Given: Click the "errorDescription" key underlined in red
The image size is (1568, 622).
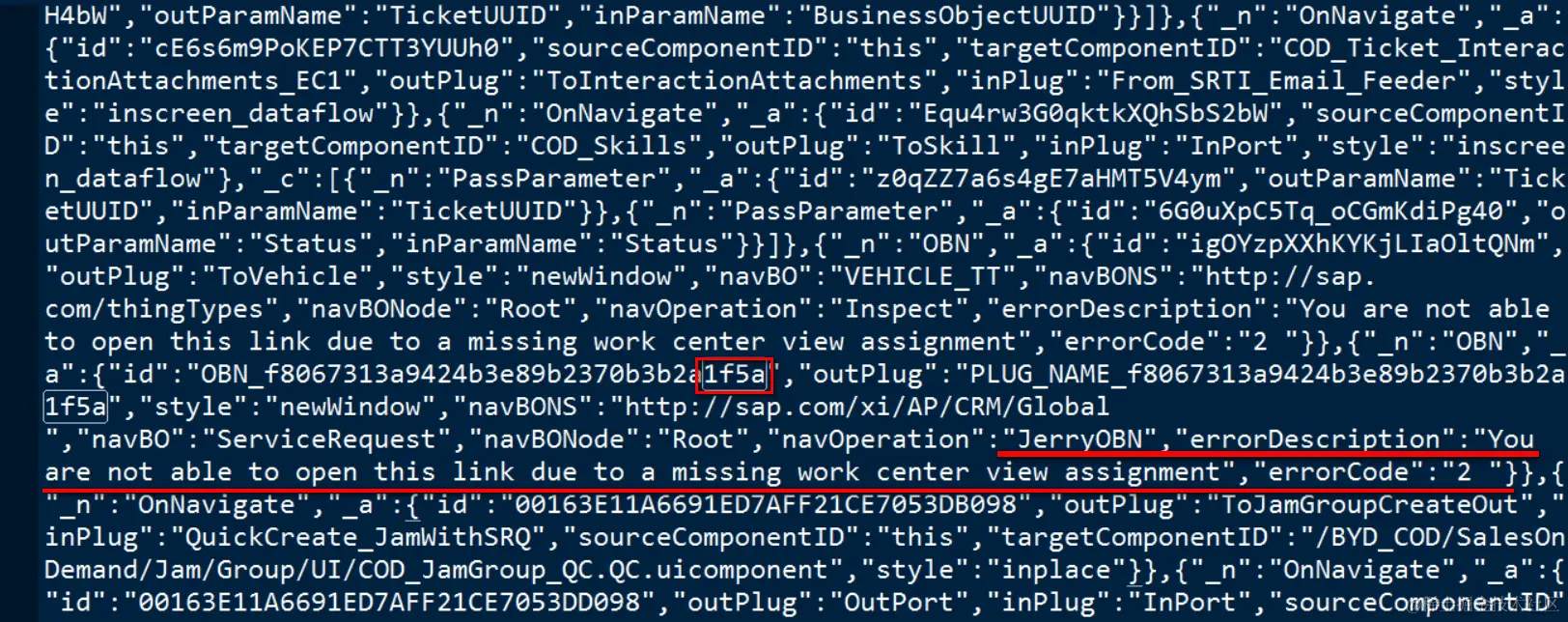Looking at the screenshot, I should 1315,439.
